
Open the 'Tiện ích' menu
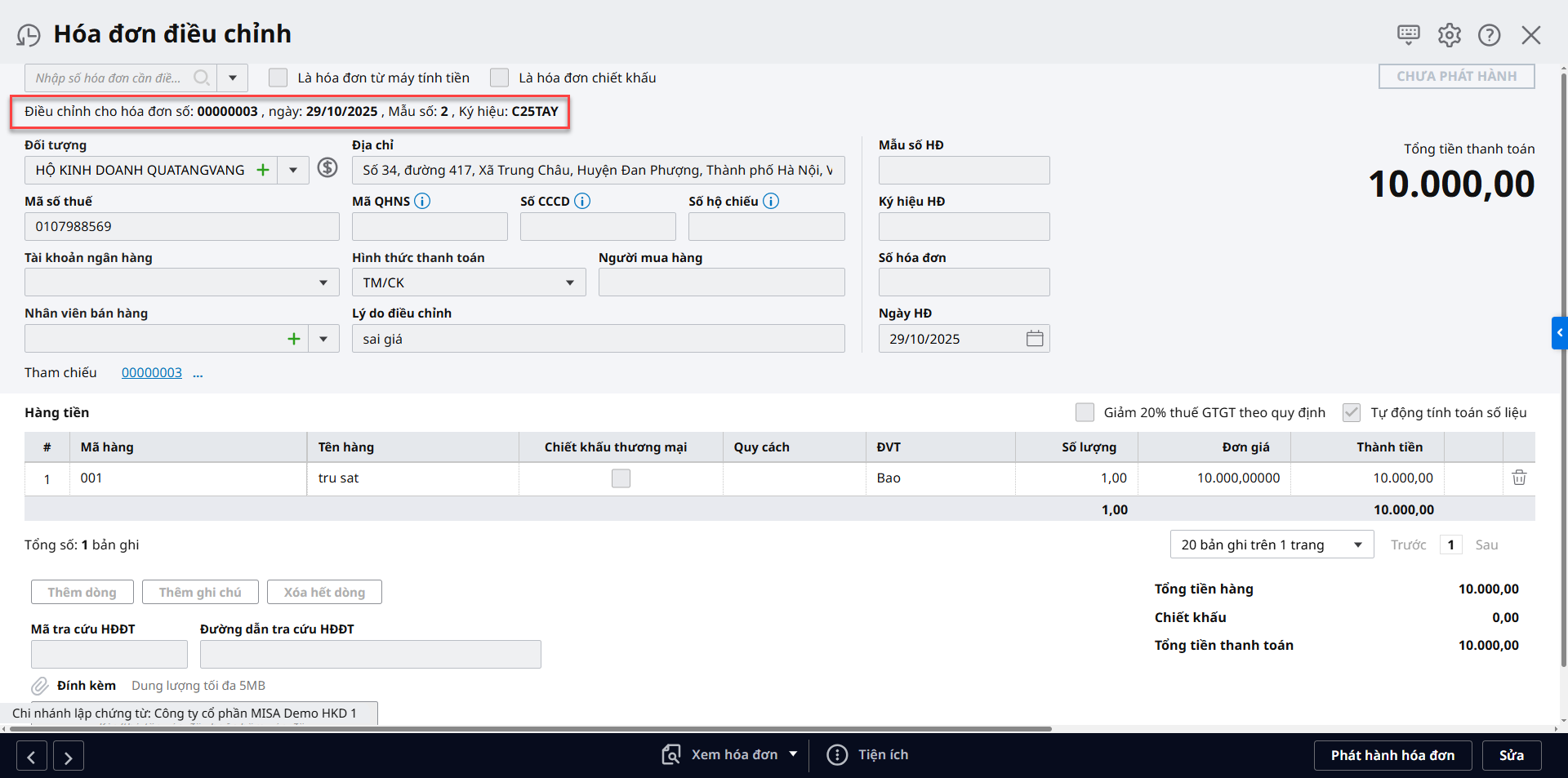coord(867,754)
